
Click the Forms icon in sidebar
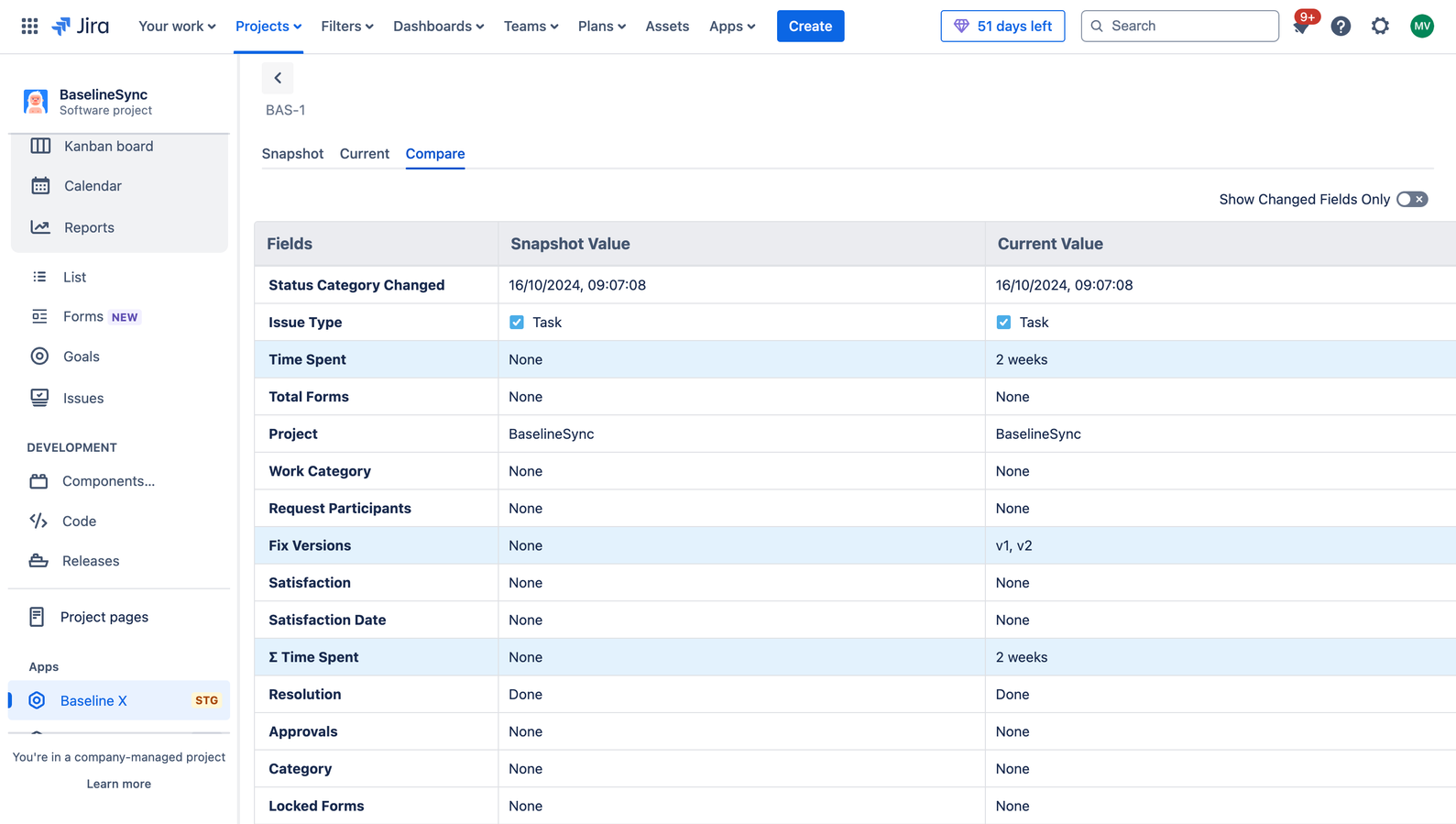tap(39, 316)
